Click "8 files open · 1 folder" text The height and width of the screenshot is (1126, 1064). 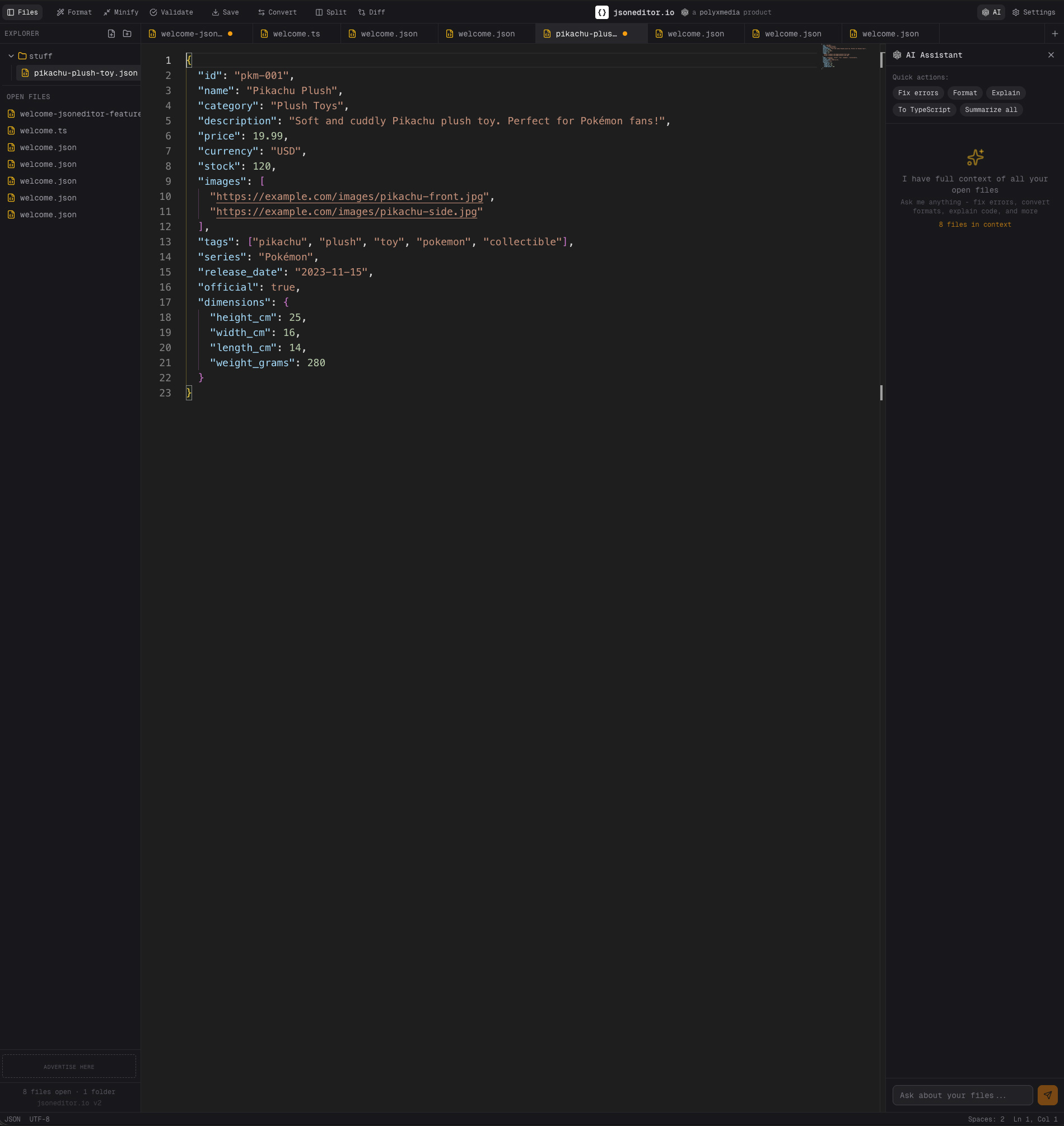coord(69,1092)
